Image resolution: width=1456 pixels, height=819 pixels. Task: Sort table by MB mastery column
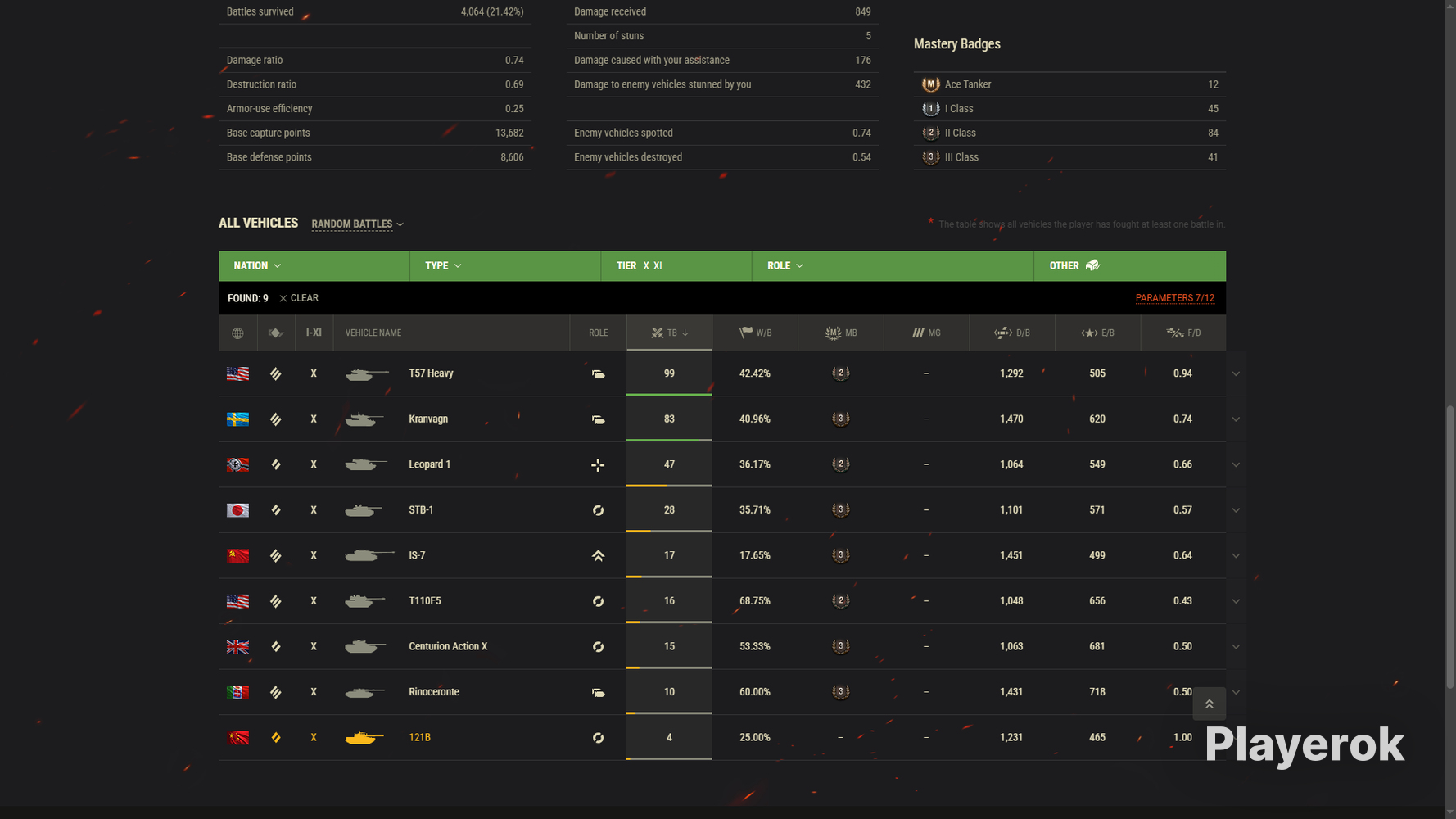840,333
